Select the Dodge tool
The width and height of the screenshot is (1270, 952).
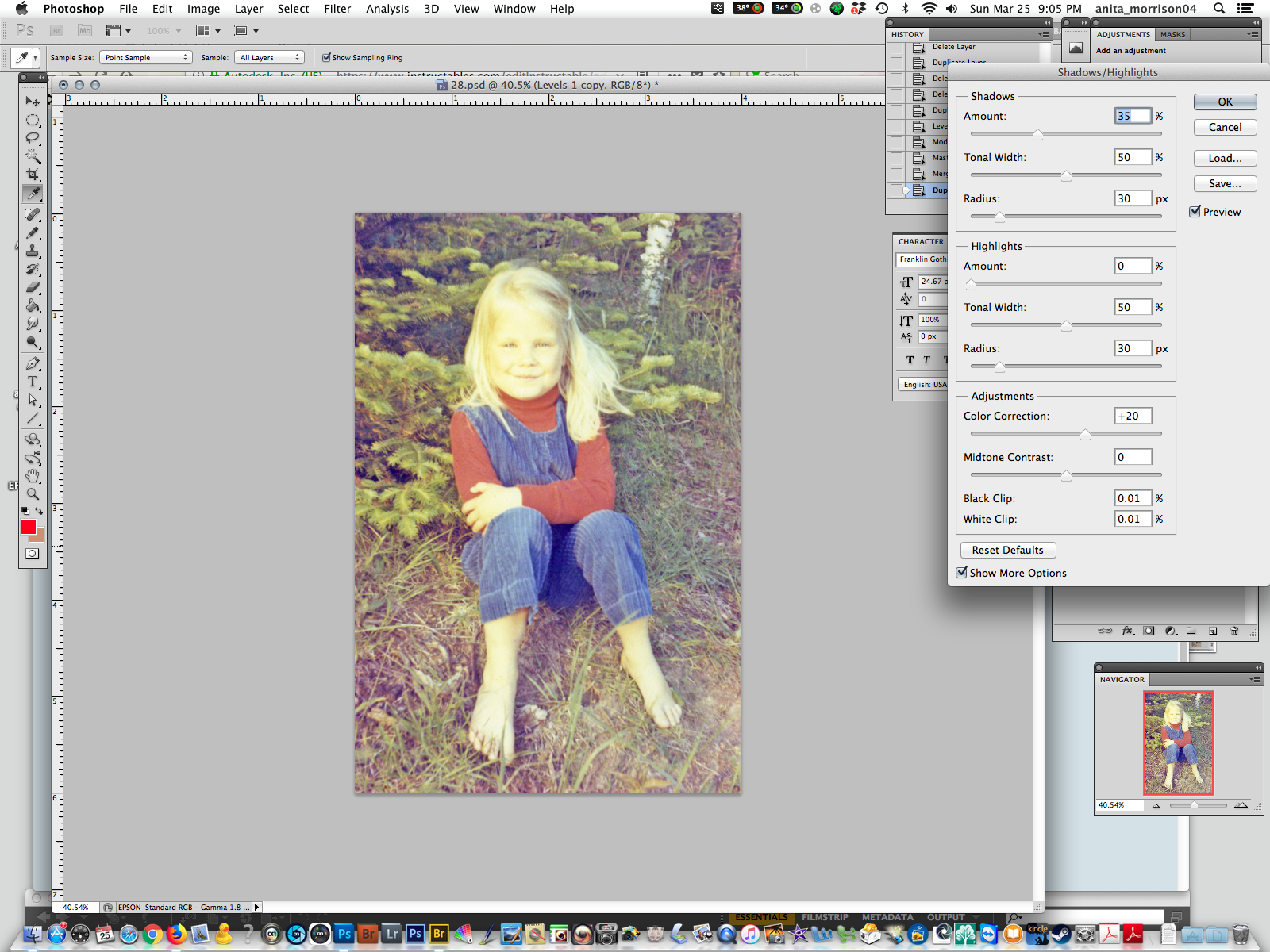click(33, 342)
